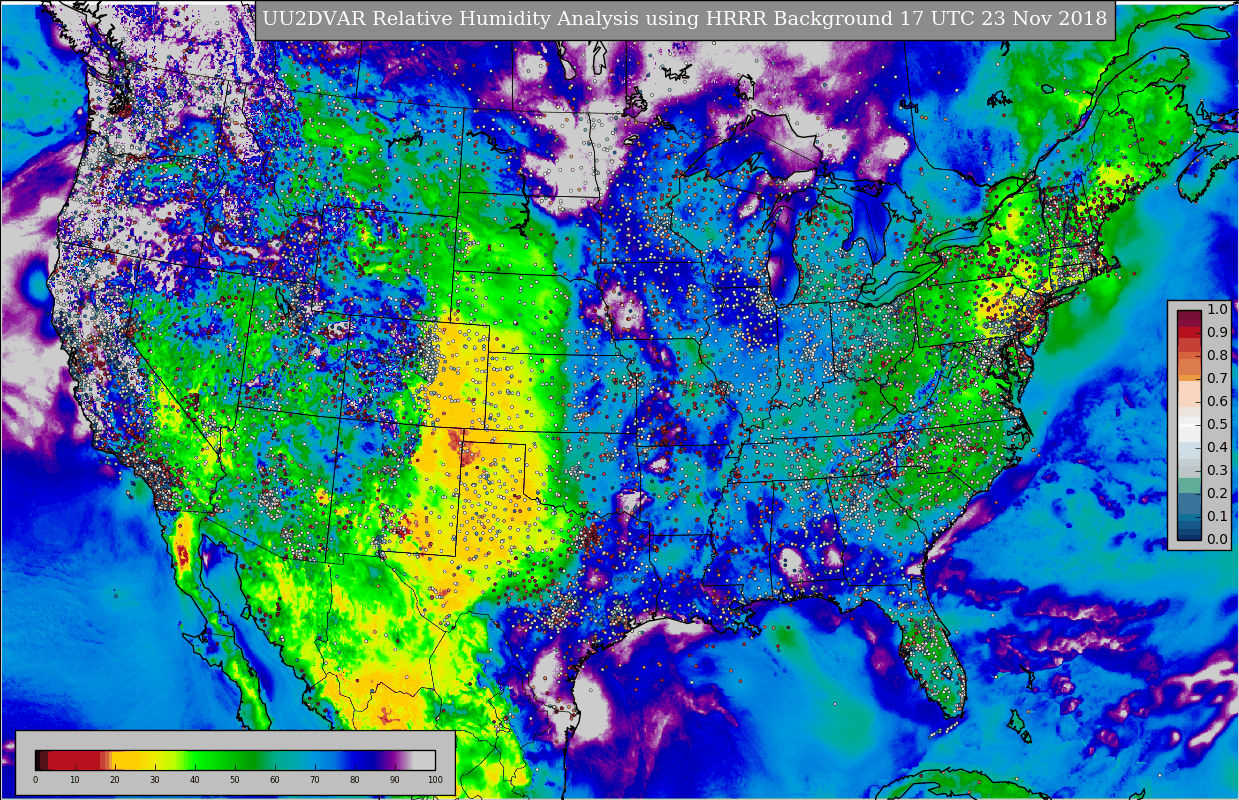
Task: Click the '0' tick label on the humidity colorbar
Action: coord(35,779)
